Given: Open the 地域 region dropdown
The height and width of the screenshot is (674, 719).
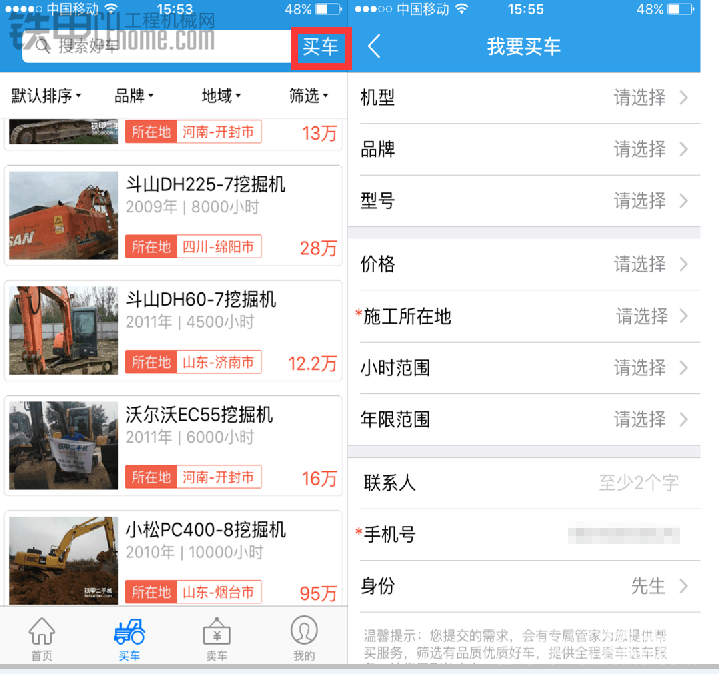Looking at the screenshot, I should point(221,96).
